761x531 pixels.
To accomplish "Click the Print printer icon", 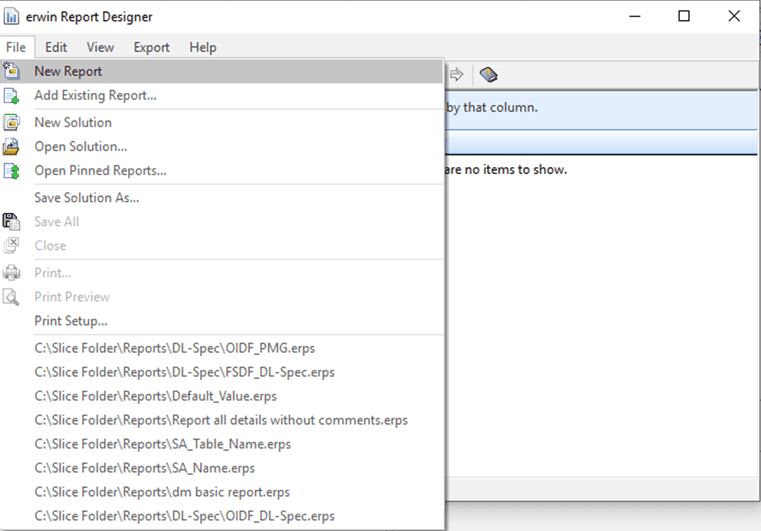I will (11, 273).
